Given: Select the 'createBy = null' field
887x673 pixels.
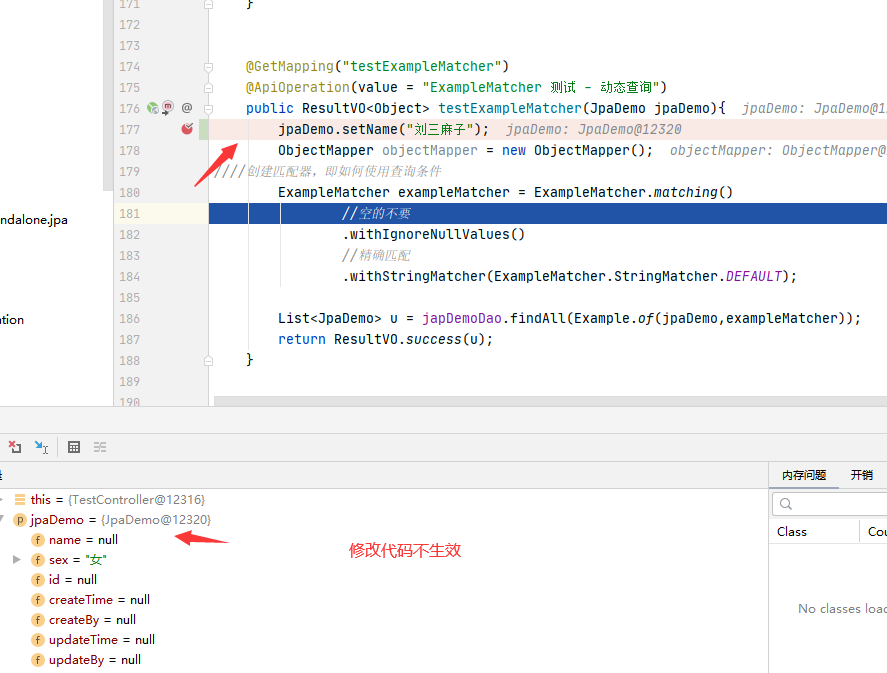Looking at the screenshot, I should tap(92, 620).
